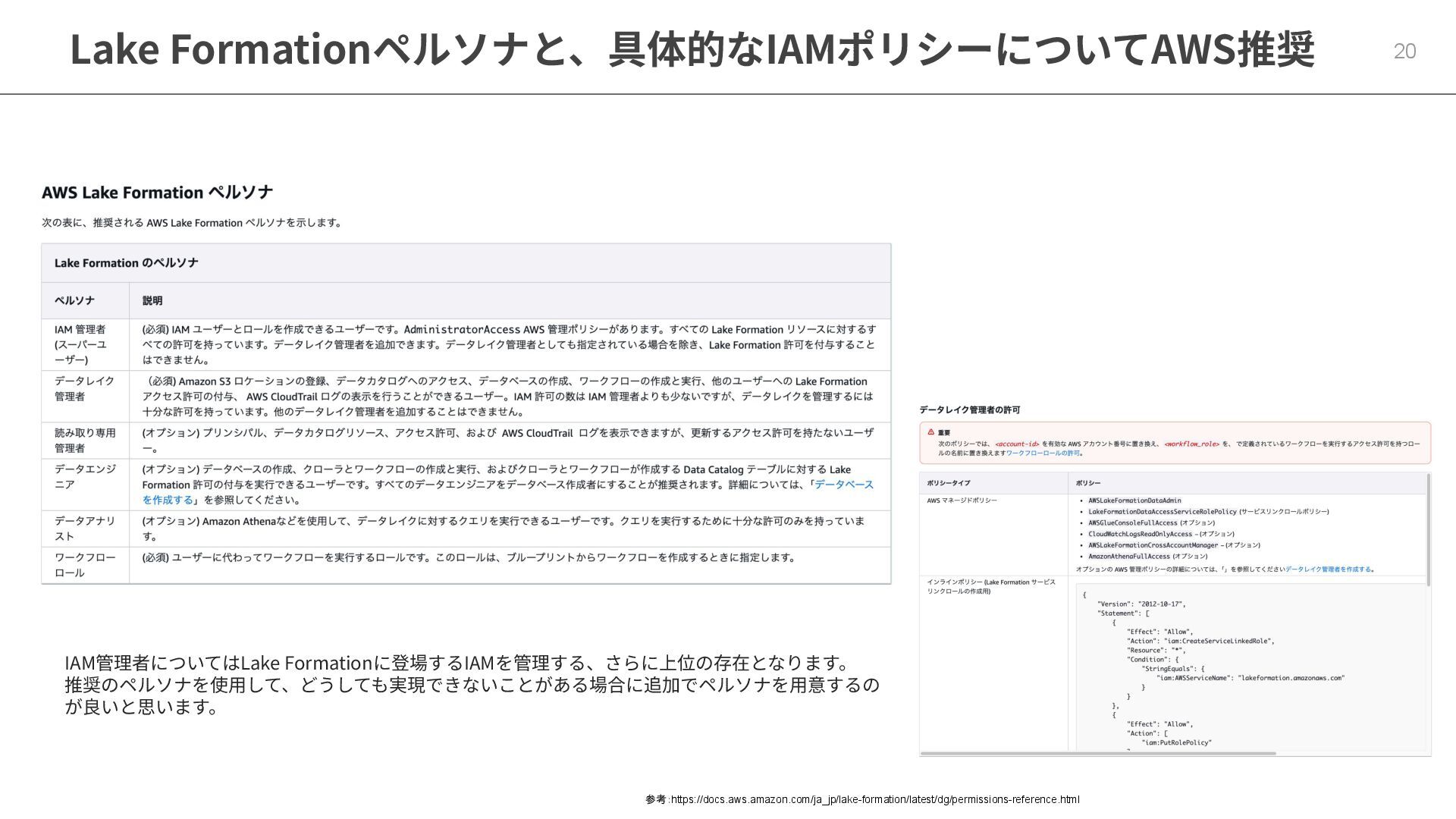Click the docs.aws.amazon.com reference URL
The width and height of the screenshot is (1456, 819).
point(875,799)
